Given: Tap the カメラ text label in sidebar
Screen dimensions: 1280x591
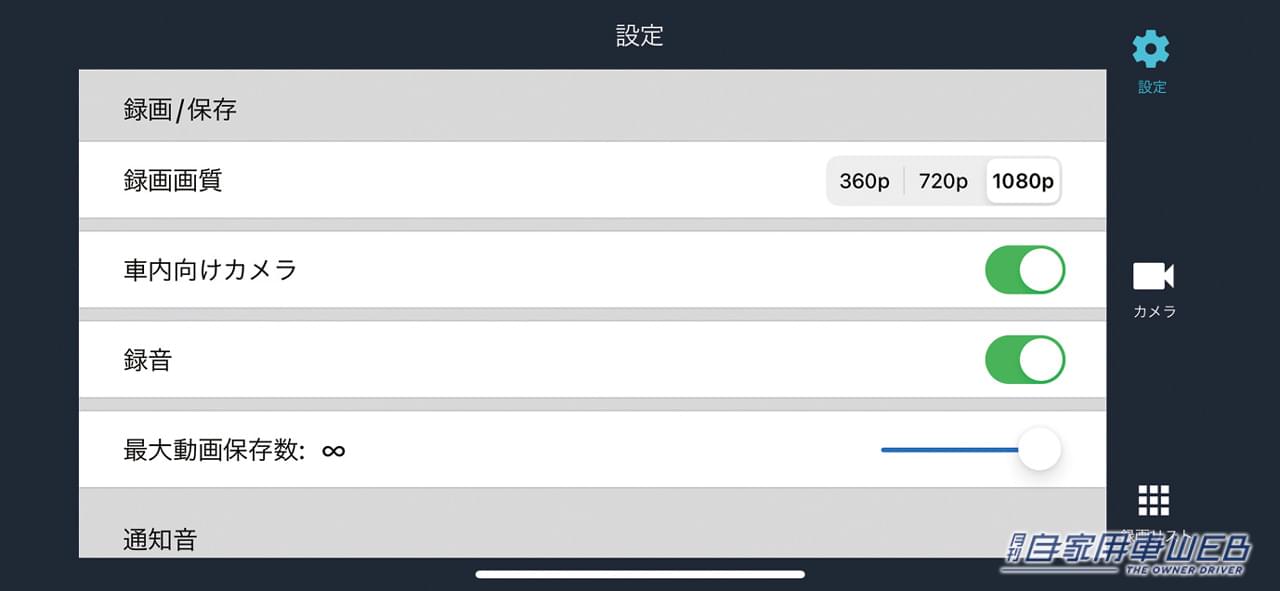Looking at the screenshot, I should coord(1154,312).
